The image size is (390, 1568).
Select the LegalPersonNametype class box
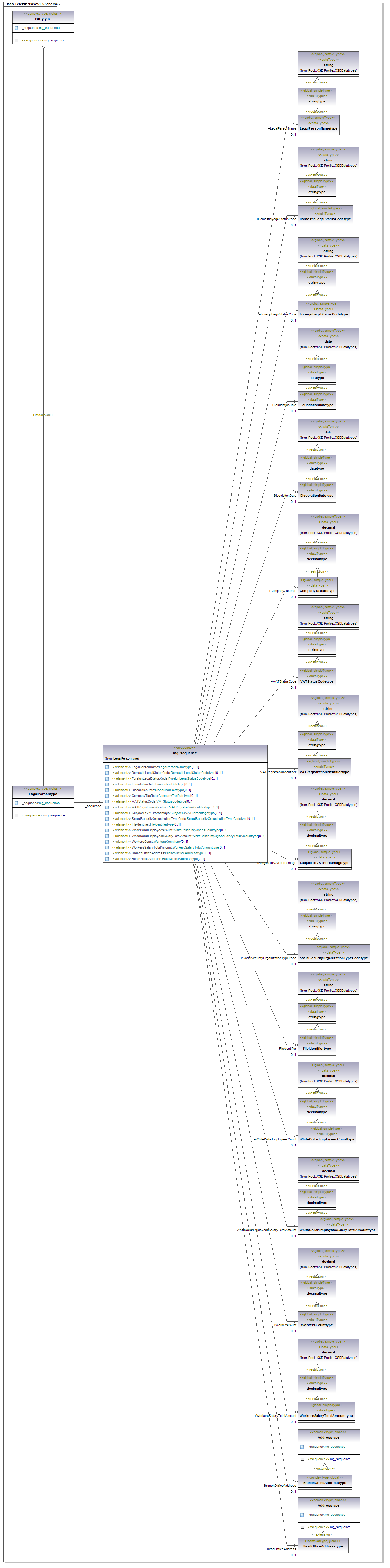[x=318, y=125]
